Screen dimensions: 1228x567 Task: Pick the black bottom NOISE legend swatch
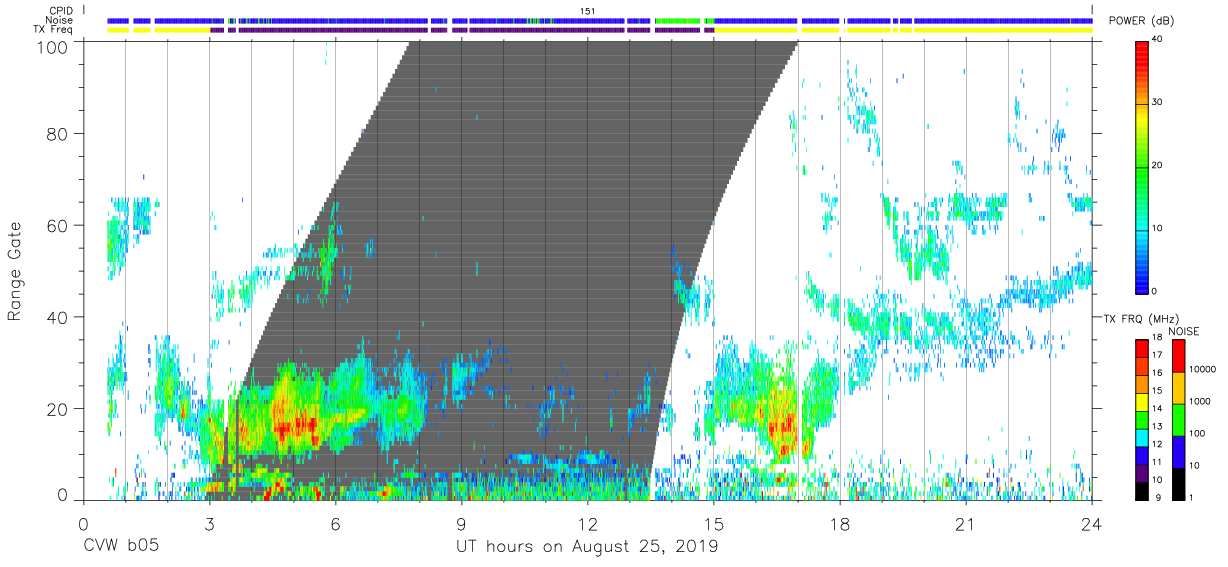coord(1177,484)
